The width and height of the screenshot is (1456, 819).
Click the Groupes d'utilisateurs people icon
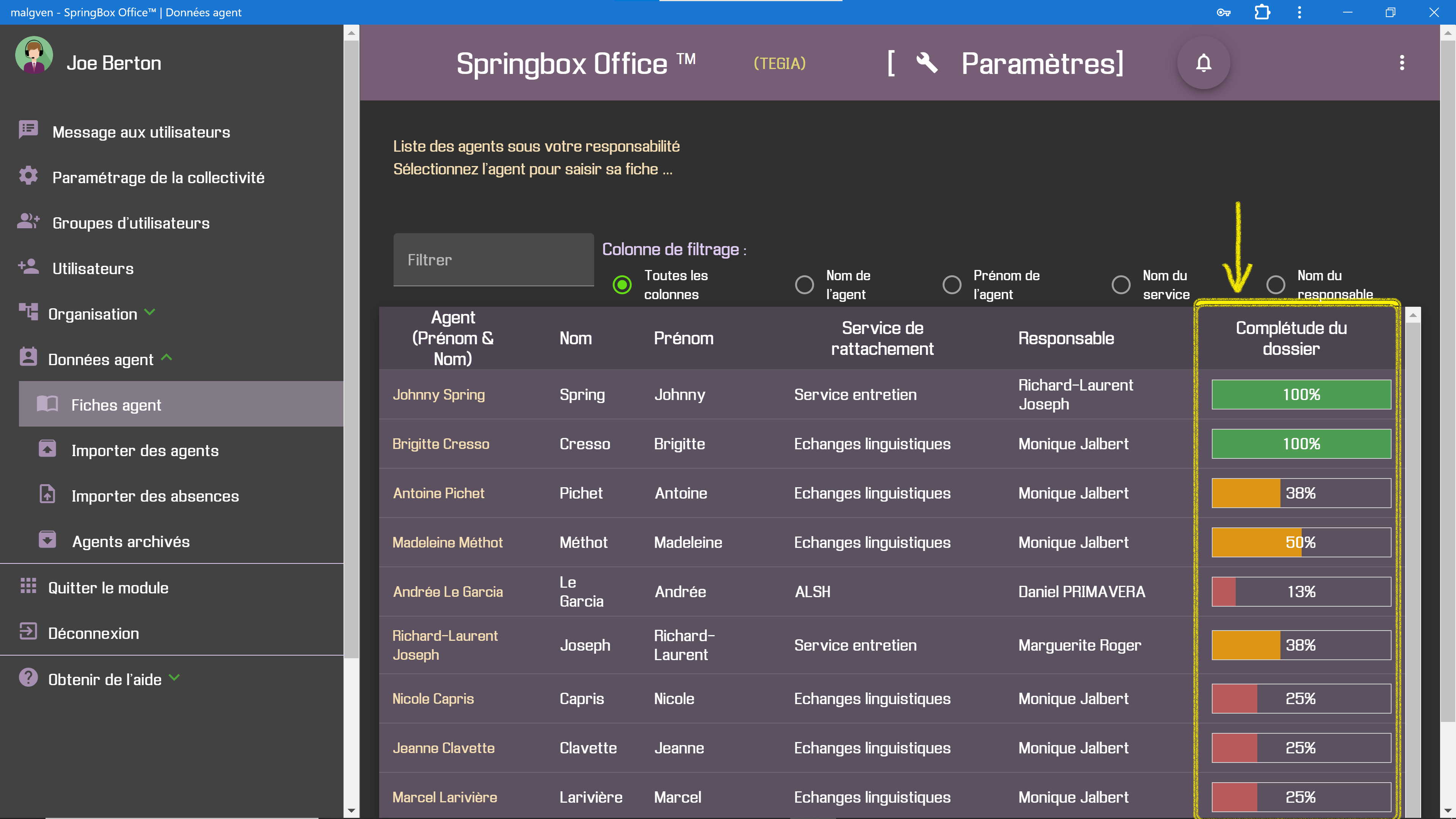[x=28, y=221]
